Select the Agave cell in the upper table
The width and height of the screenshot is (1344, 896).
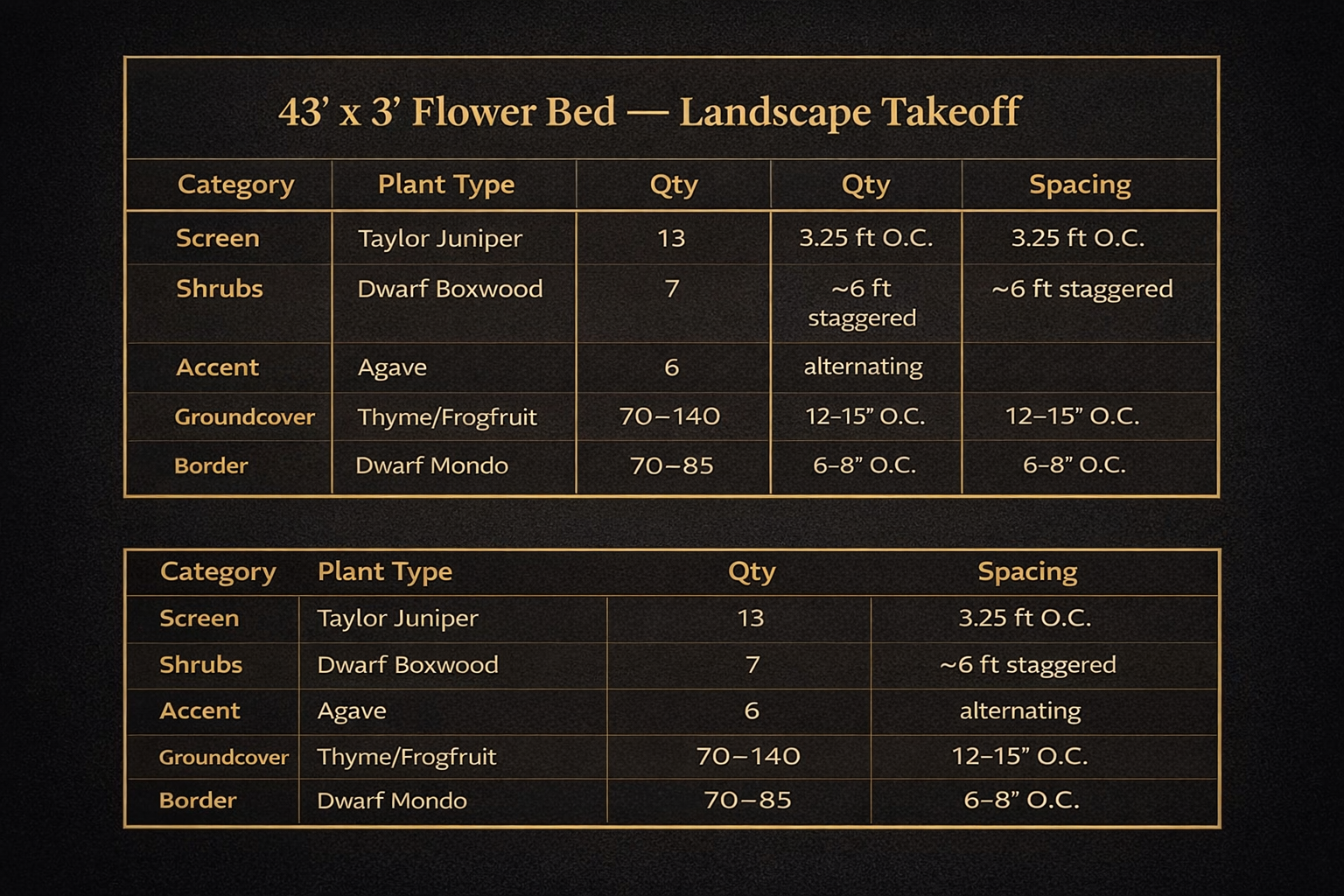point(392,367)
